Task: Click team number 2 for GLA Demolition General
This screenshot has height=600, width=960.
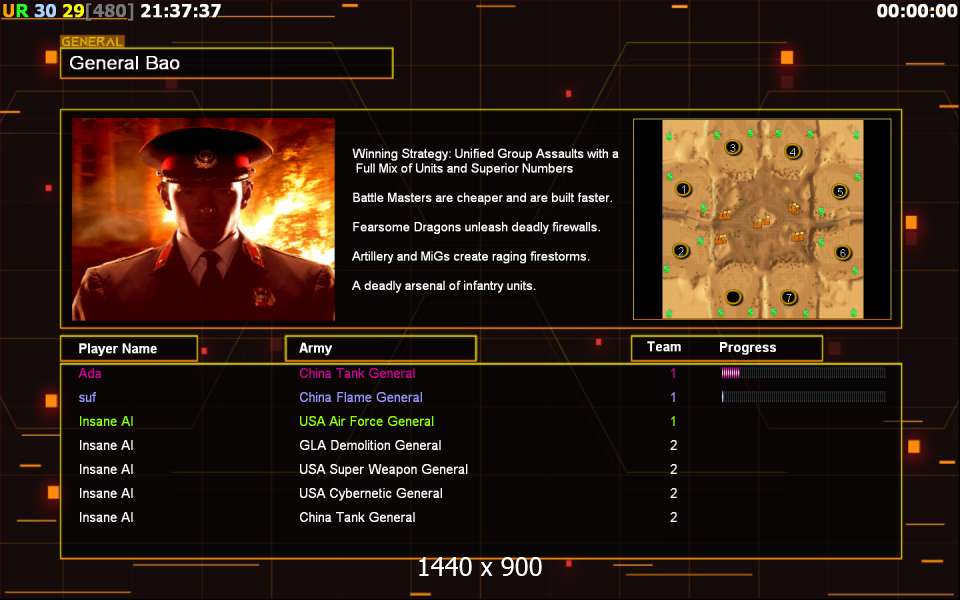Action: click(x=673, y=445)
